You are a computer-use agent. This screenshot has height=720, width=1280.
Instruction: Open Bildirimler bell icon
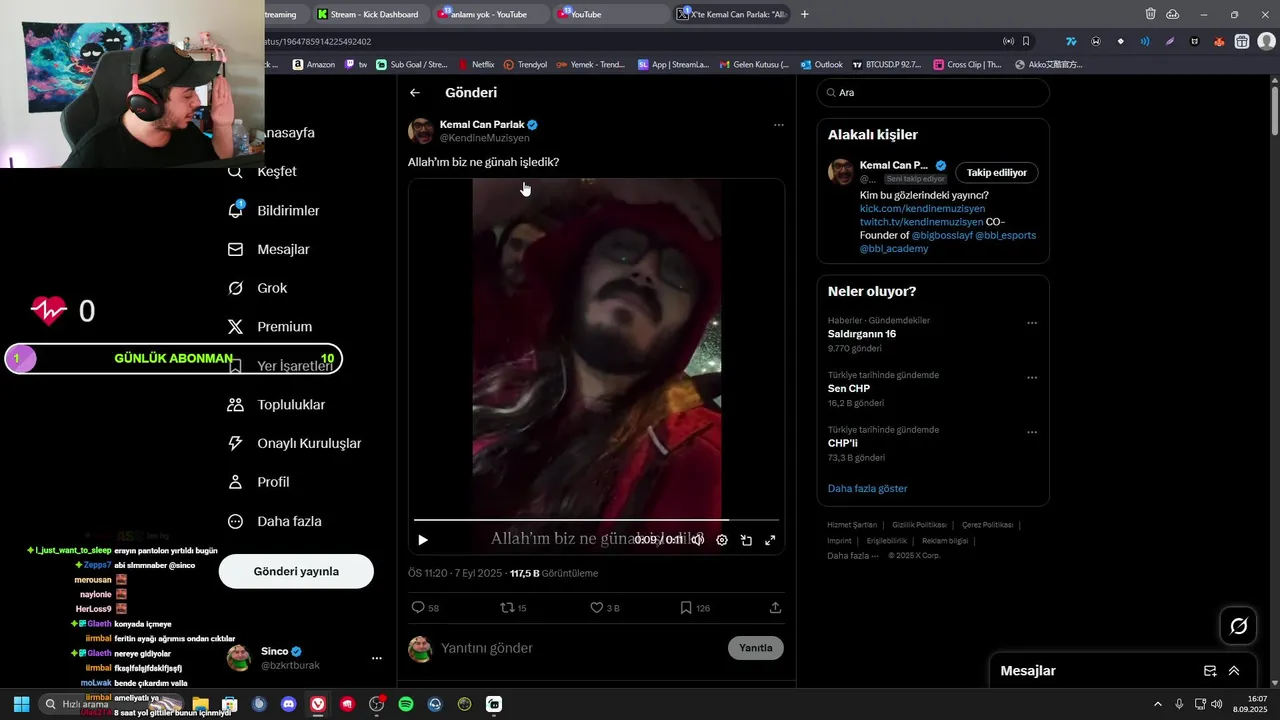click(x=236, y=211)
